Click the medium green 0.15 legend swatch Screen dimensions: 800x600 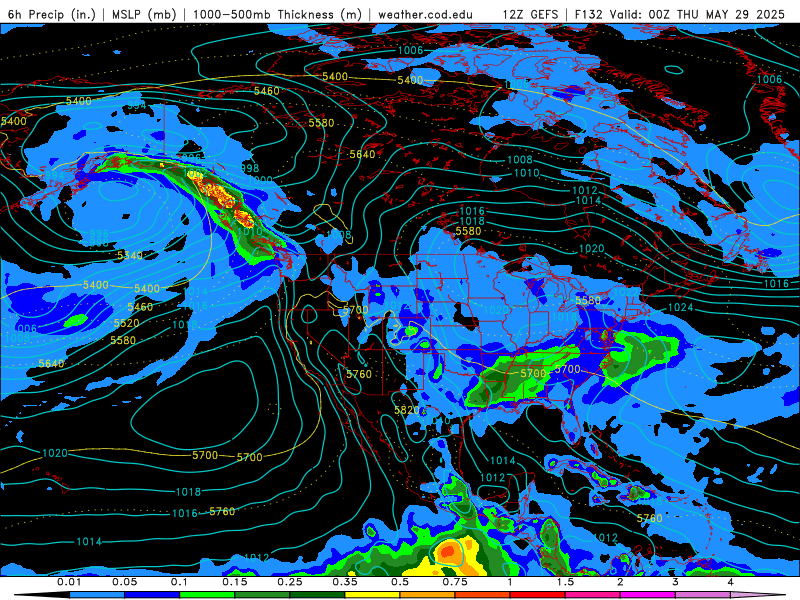[262, 595]
